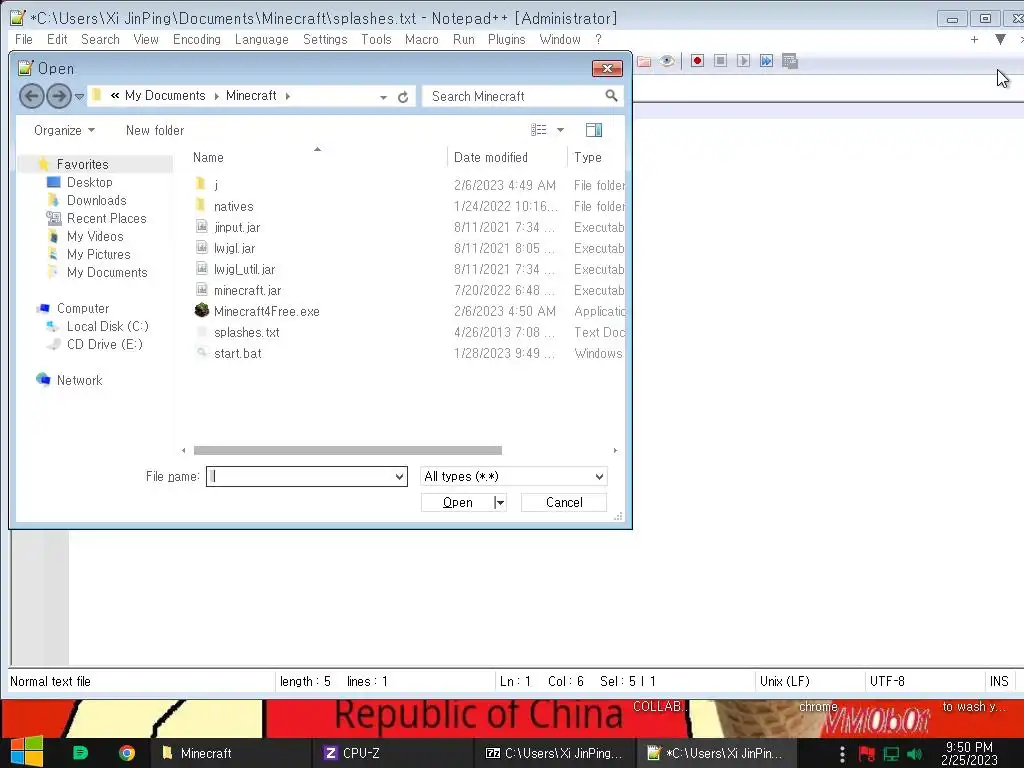Screen dimensions: 1024x768
Task: Cancel the Open dialog
Action: pos(564,502)
